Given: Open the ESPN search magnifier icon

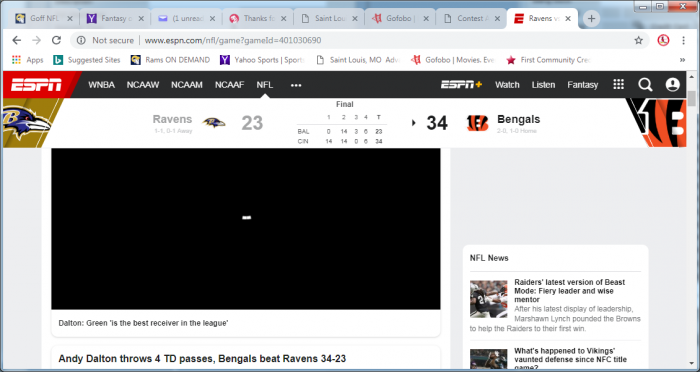Looking at the screenshot, I should coord(645,84).
